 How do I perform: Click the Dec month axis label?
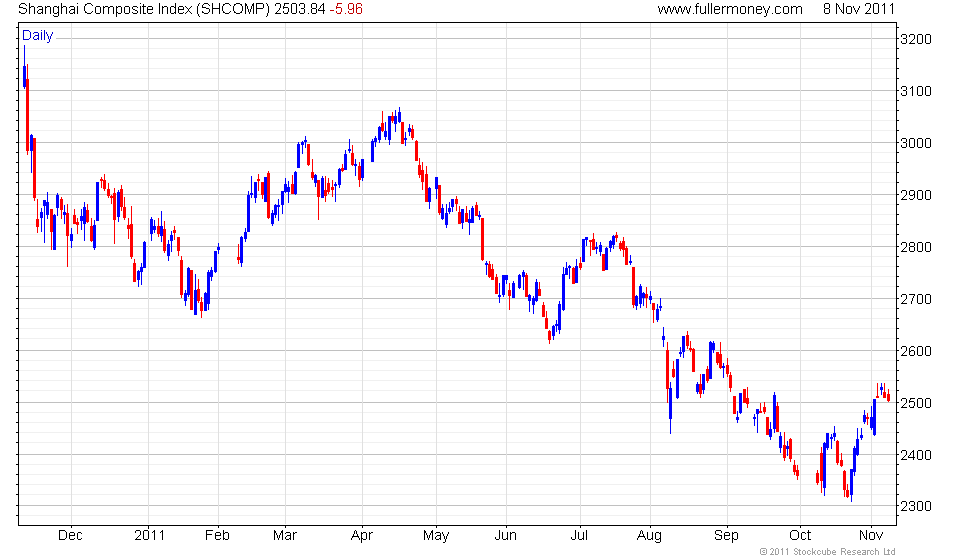[x=70, y=536]
